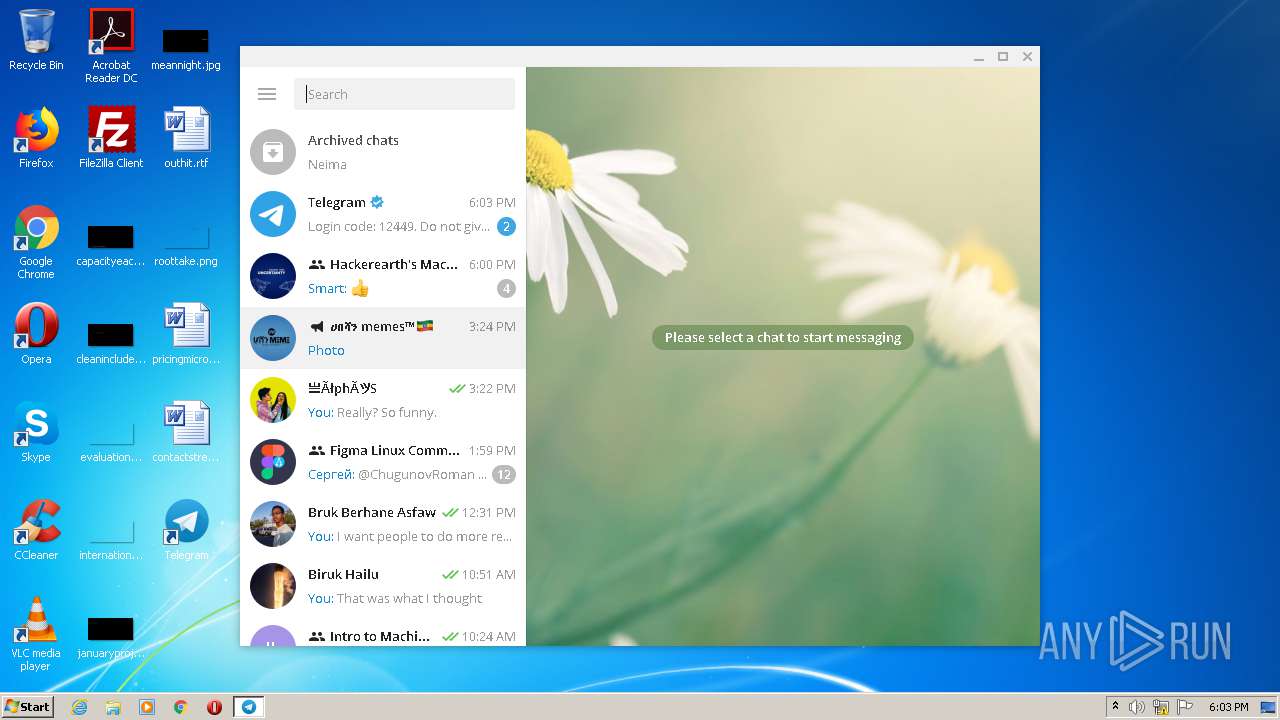Screen dimensions: 1280x720
Task: Click the taskbar clock 6:03 PM
Action: pyautogui.click(x=1228, y=707)
